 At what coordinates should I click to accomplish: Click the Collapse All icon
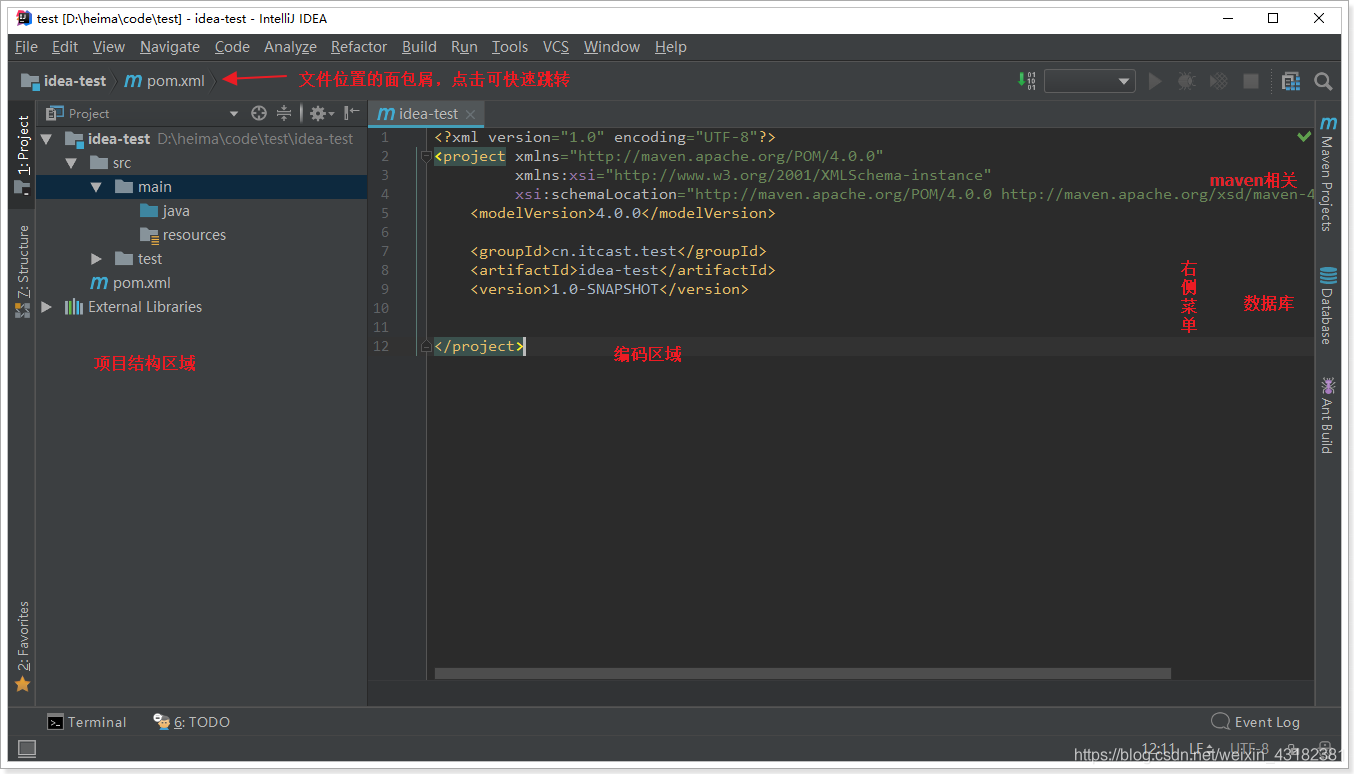[284, 113]
